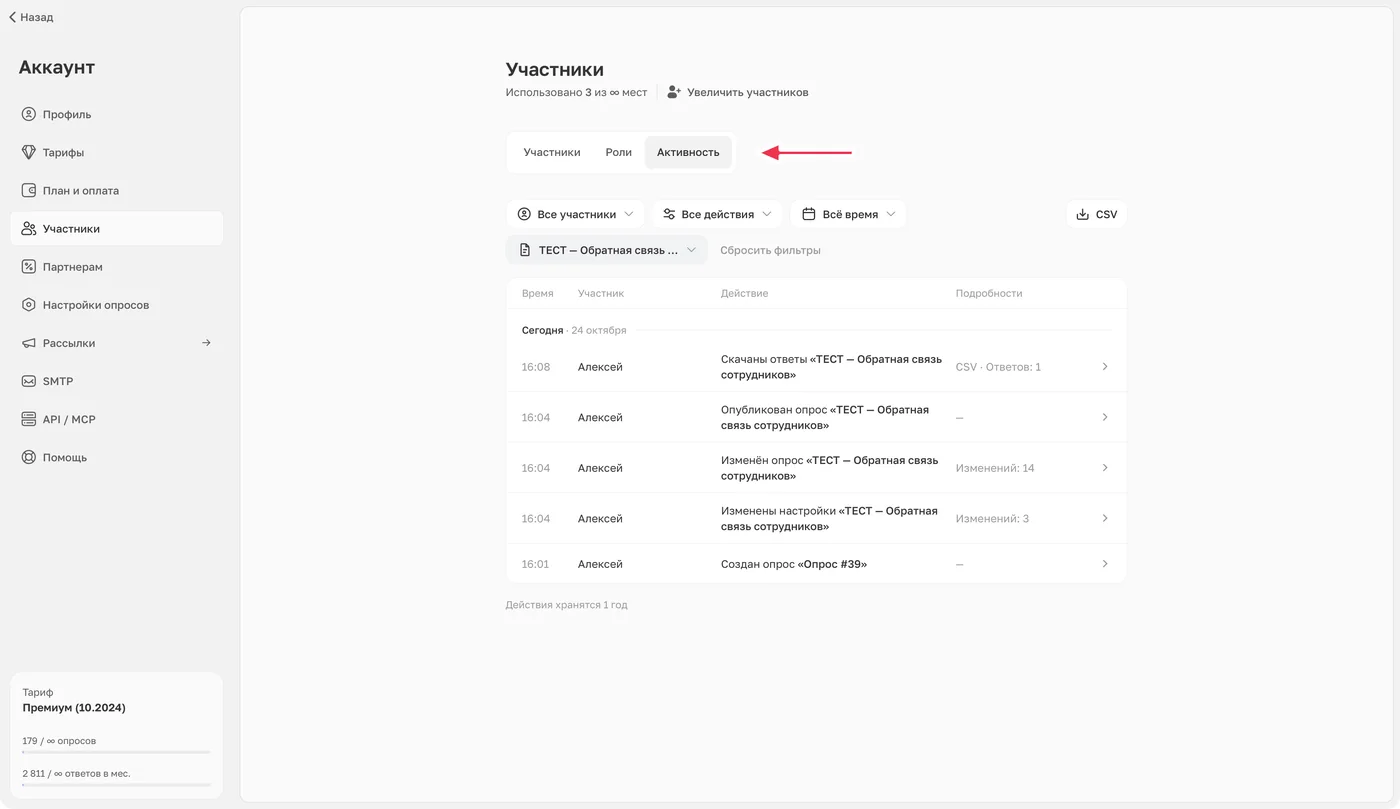The height and width of the screenshot is (809, 1400).
Task: Click the ответов в мес. progress bar
Action: [116, 785]
